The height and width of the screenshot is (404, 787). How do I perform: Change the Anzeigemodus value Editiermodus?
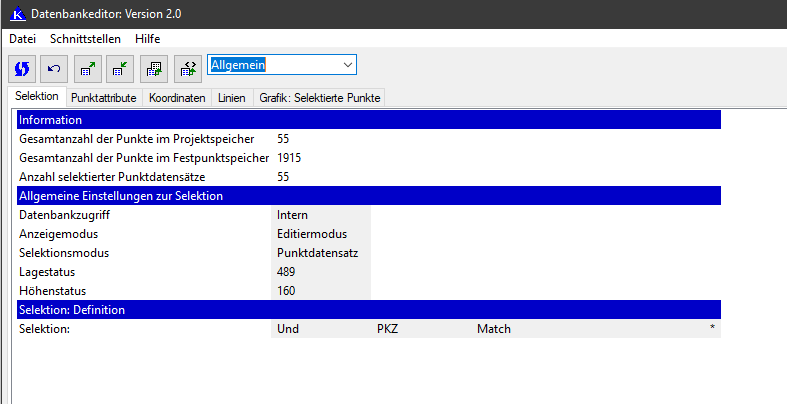[x=320, y=233]
